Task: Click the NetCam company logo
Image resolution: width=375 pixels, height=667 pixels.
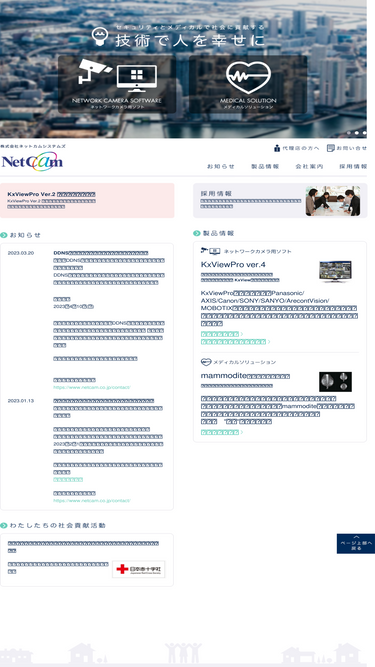Action: click(32, 161)
